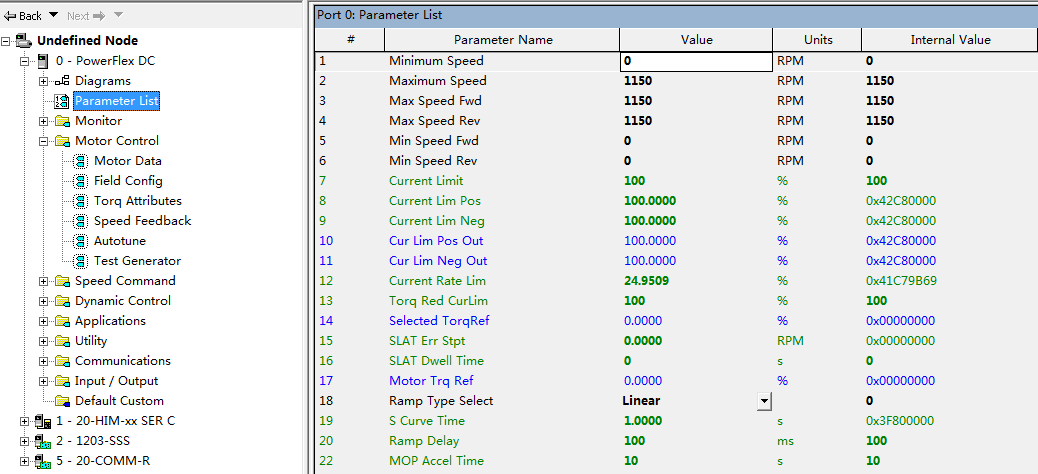Click the Communications folder icon
This screenshot has height=474, width=1038.
click(63, 361)
